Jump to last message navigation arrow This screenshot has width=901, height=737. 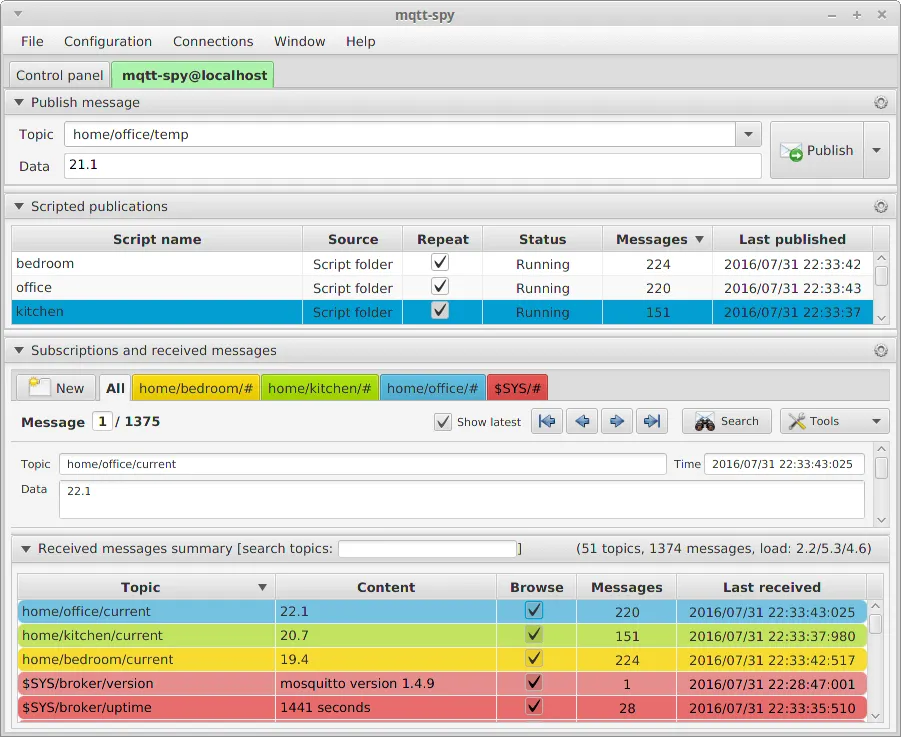coord(652,421)
